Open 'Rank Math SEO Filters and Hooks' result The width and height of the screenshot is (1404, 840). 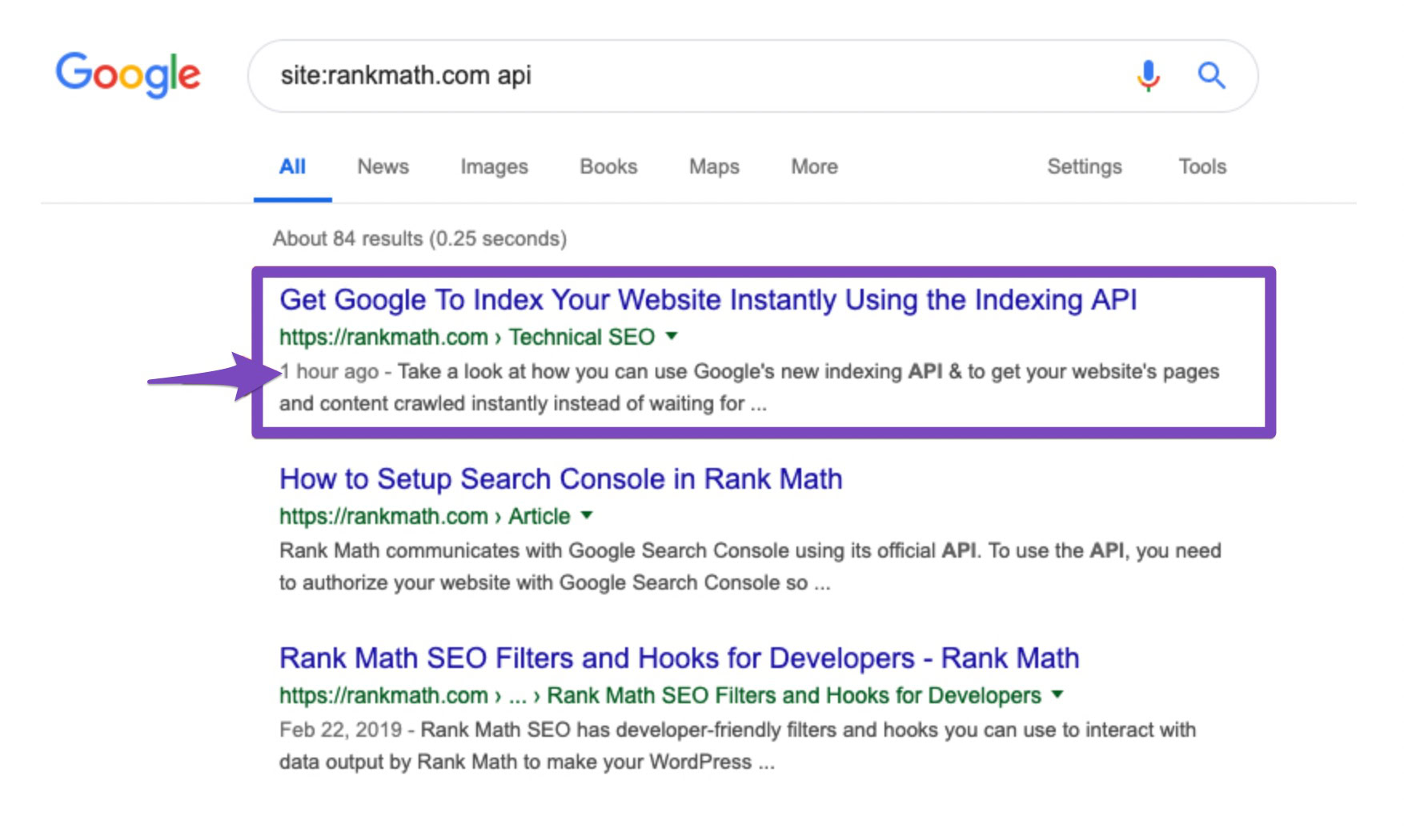point(679,658)
